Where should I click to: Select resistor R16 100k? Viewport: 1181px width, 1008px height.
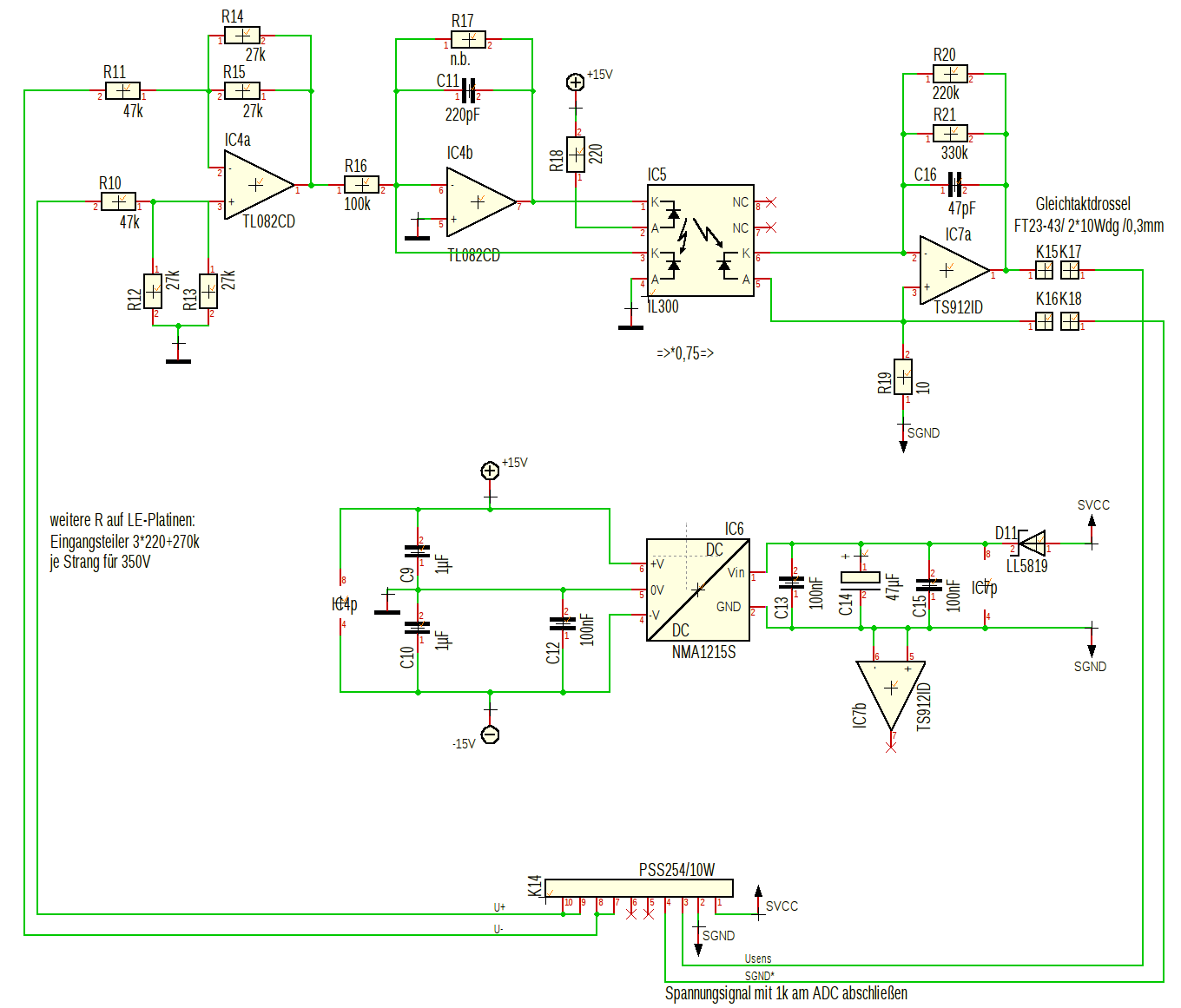tap(361, 185)
